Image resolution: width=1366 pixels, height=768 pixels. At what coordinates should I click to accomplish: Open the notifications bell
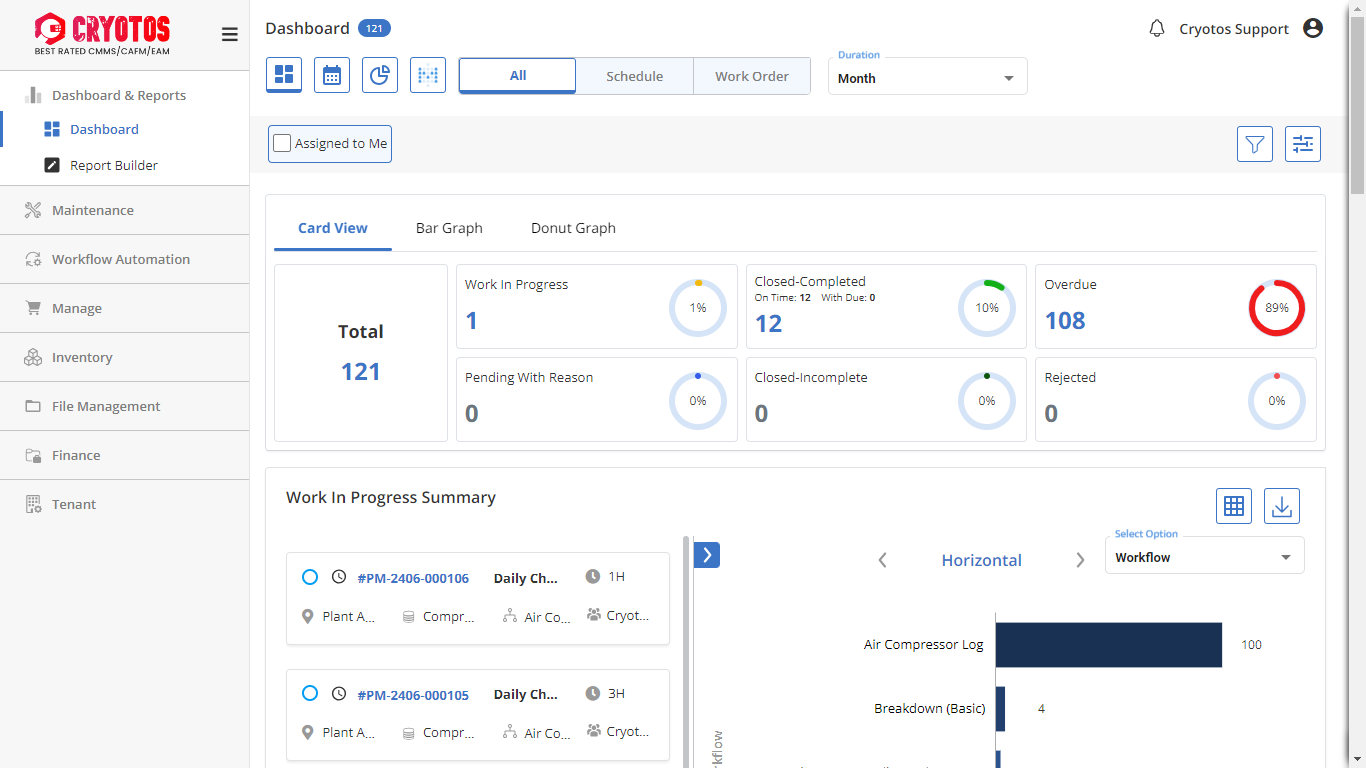(x=1157, y=29)
